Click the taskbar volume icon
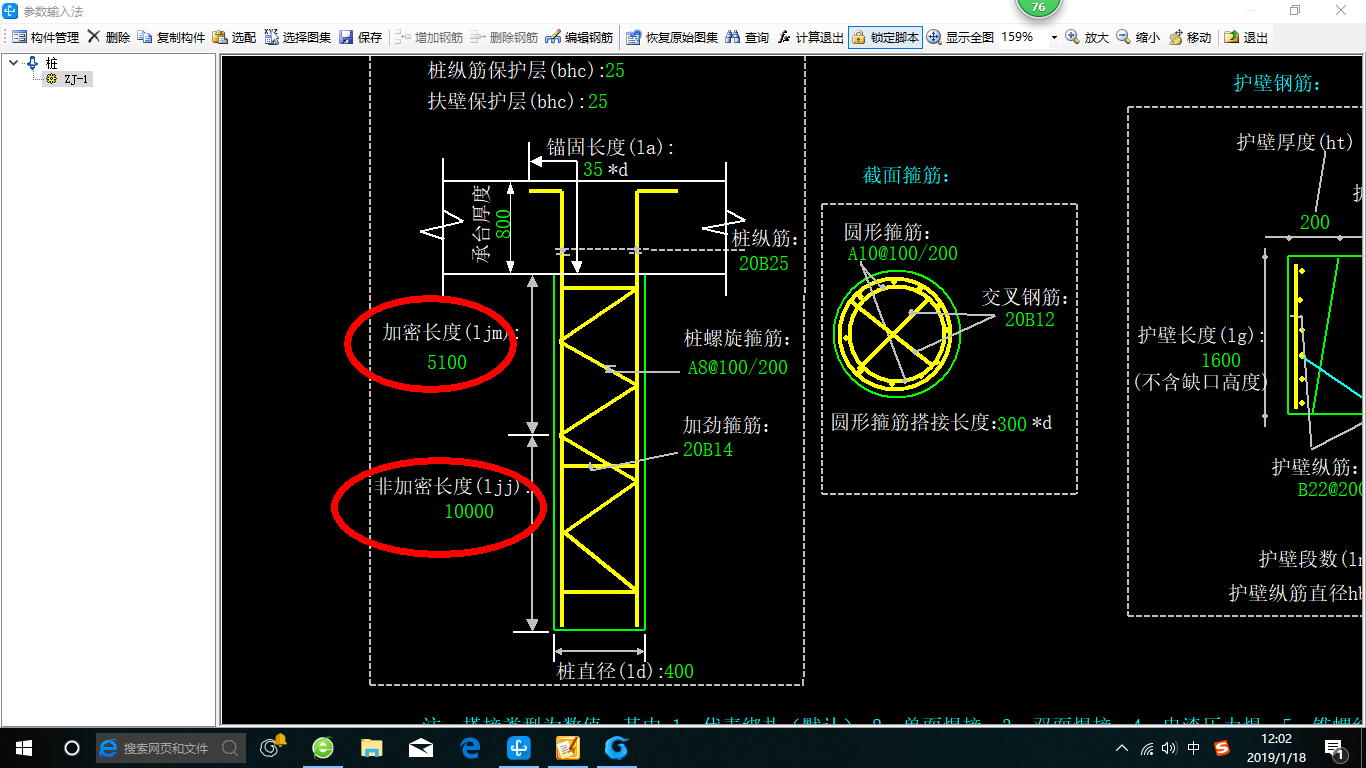This screenshot has height=768, width=1366. click(1170, 748)
